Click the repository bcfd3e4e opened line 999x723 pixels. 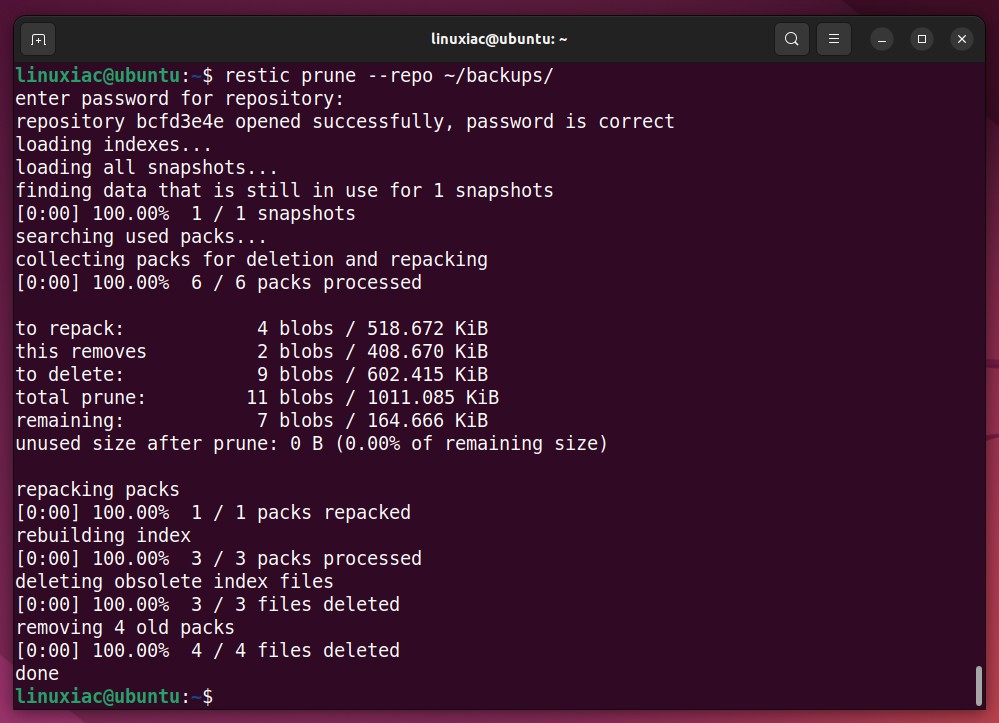point(345,122)
